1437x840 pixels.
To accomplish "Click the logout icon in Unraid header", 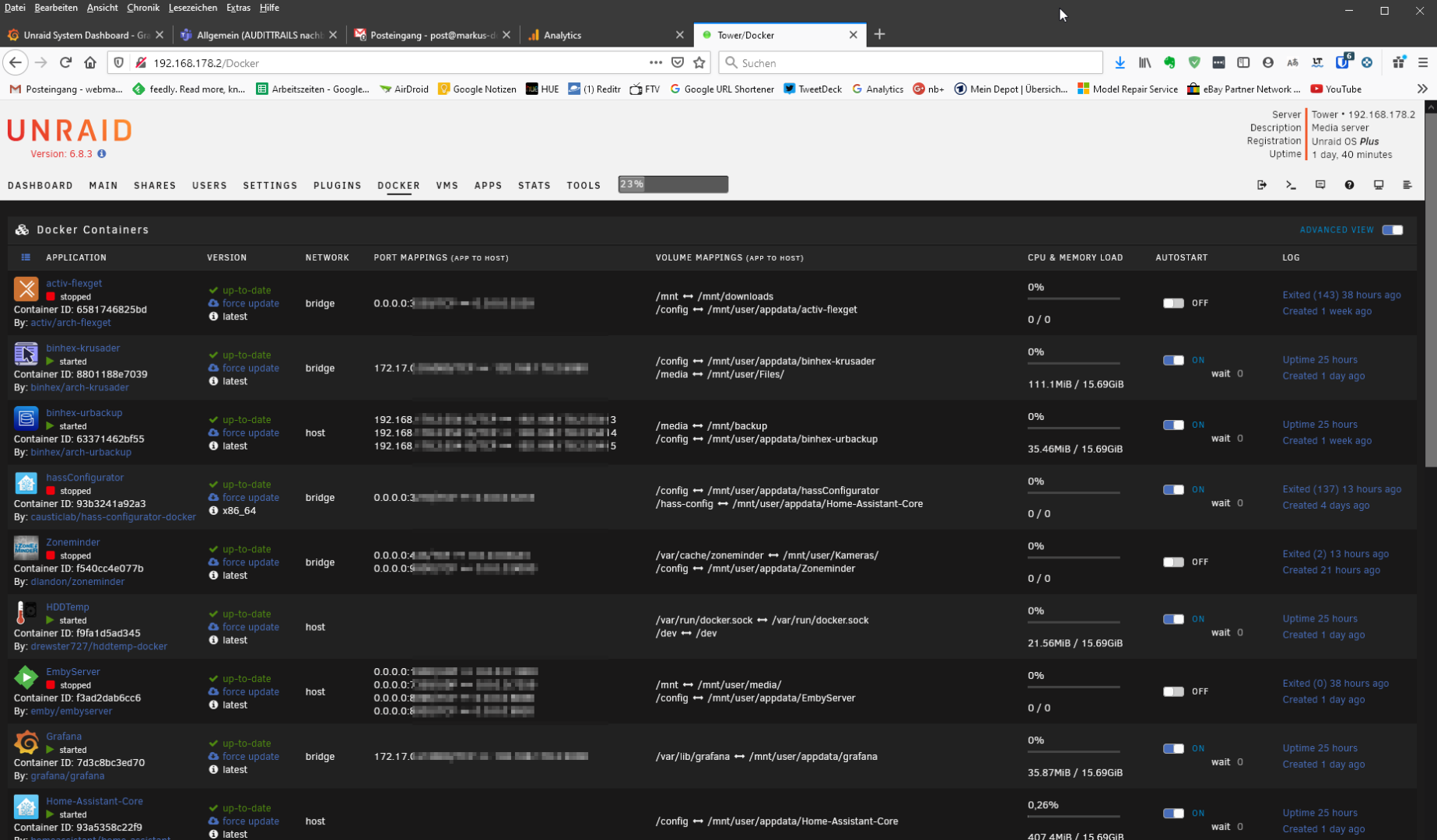I will pyautogui.click(x=1262, y=185).
